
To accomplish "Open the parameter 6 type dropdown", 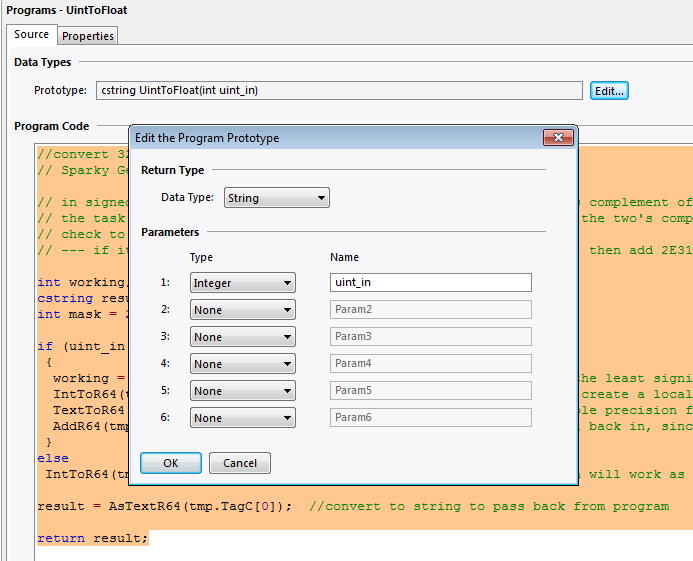I will coord(243,417).
